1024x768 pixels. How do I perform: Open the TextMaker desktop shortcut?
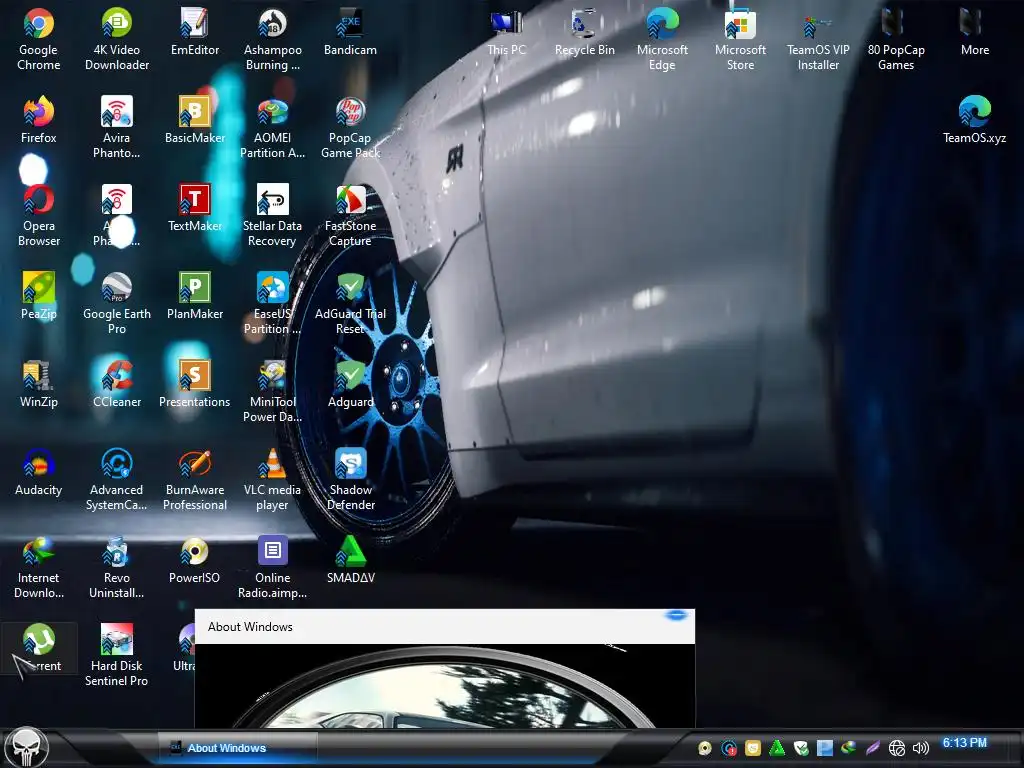[x=195, y=208]
